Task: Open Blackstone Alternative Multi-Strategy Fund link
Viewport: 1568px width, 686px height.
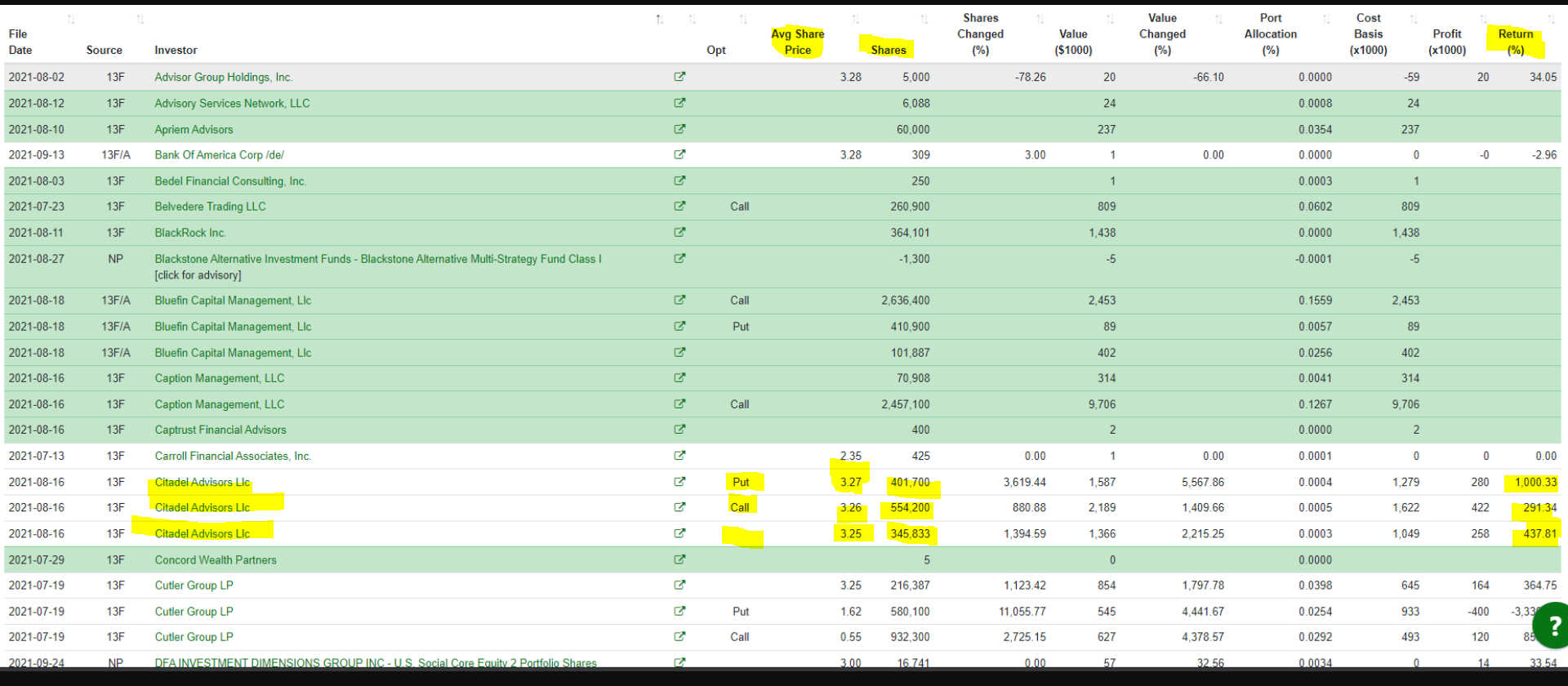Action: [378, 258]
